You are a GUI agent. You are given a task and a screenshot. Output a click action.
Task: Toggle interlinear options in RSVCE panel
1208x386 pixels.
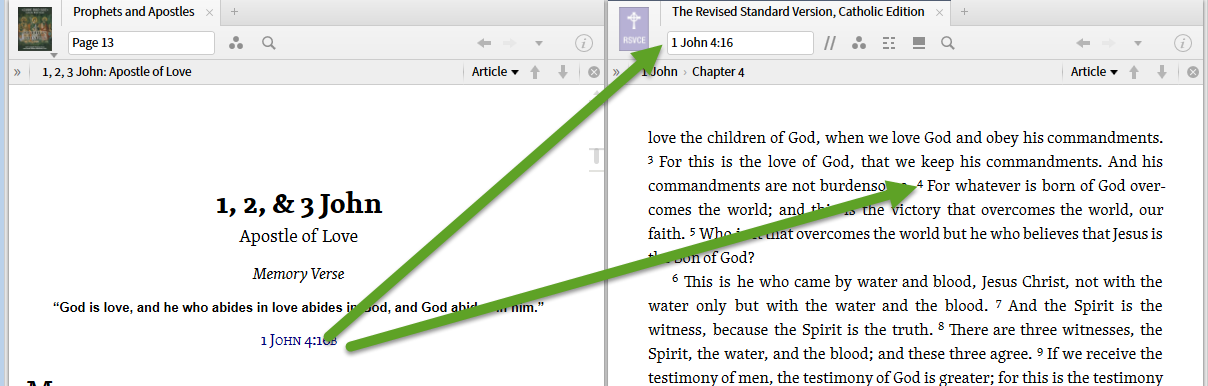[x=888, y=43]
